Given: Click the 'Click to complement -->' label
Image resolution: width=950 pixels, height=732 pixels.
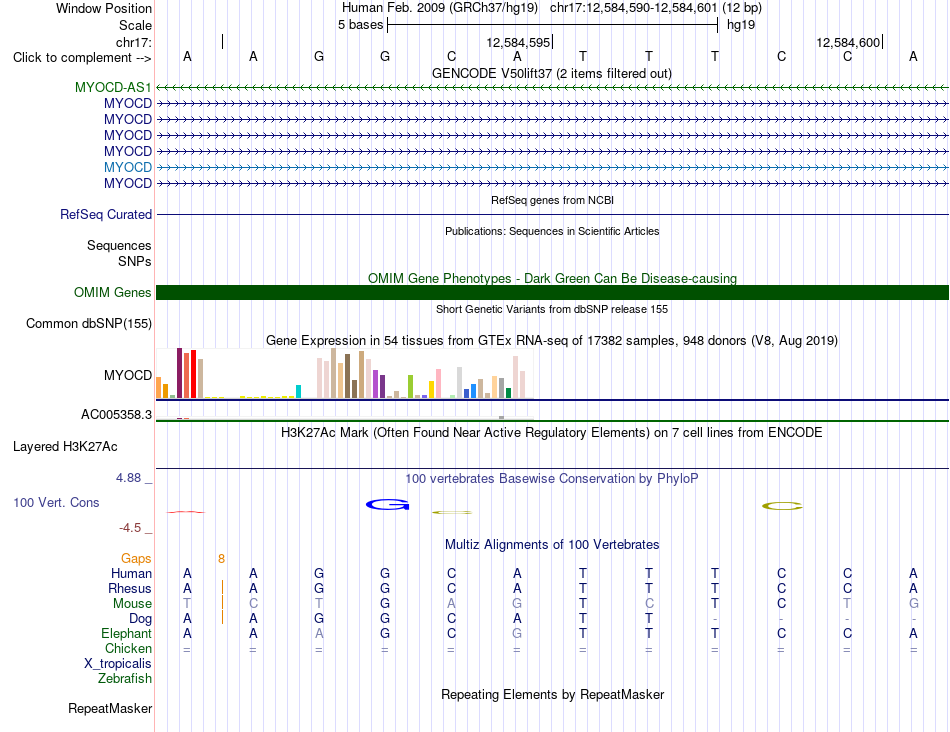Looking at the screenshot, I should 82,58.
